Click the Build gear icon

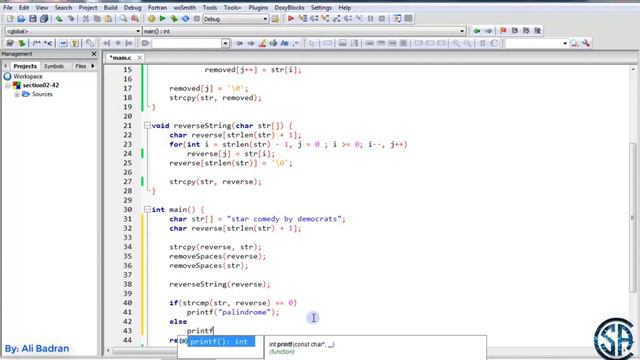click(151, 19)
